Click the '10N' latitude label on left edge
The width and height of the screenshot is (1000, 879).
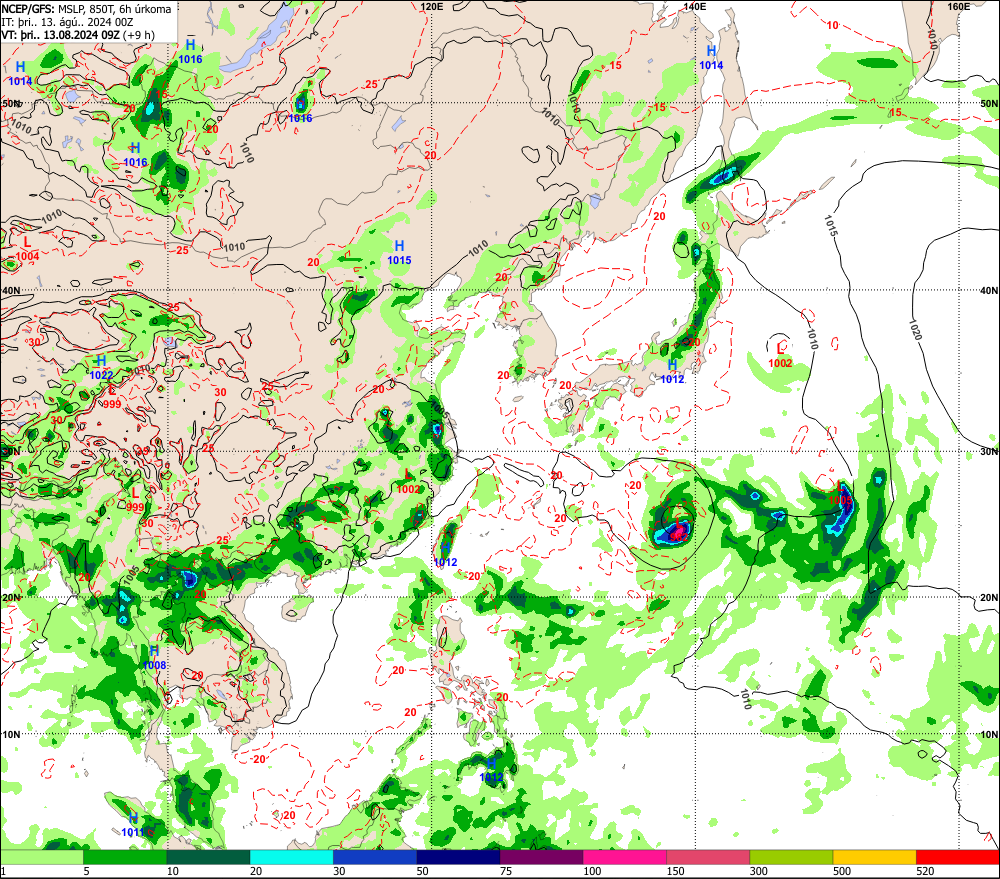(11, 734)
